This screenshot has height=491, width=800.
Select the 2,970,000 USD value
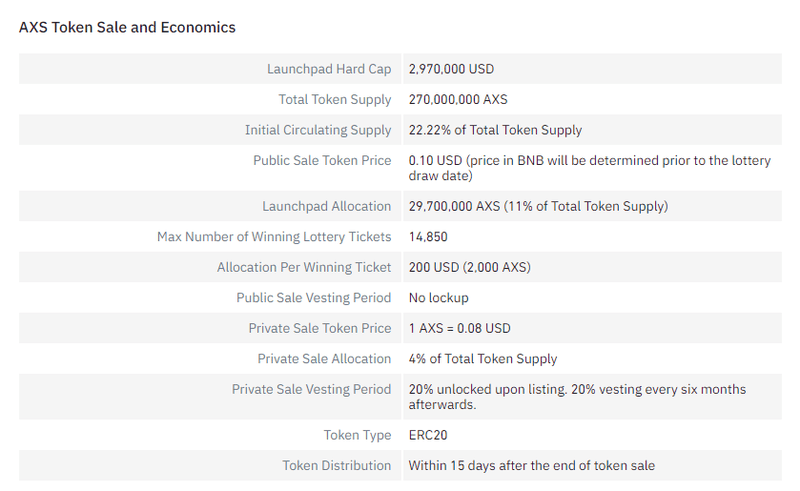tap(451, 69)
